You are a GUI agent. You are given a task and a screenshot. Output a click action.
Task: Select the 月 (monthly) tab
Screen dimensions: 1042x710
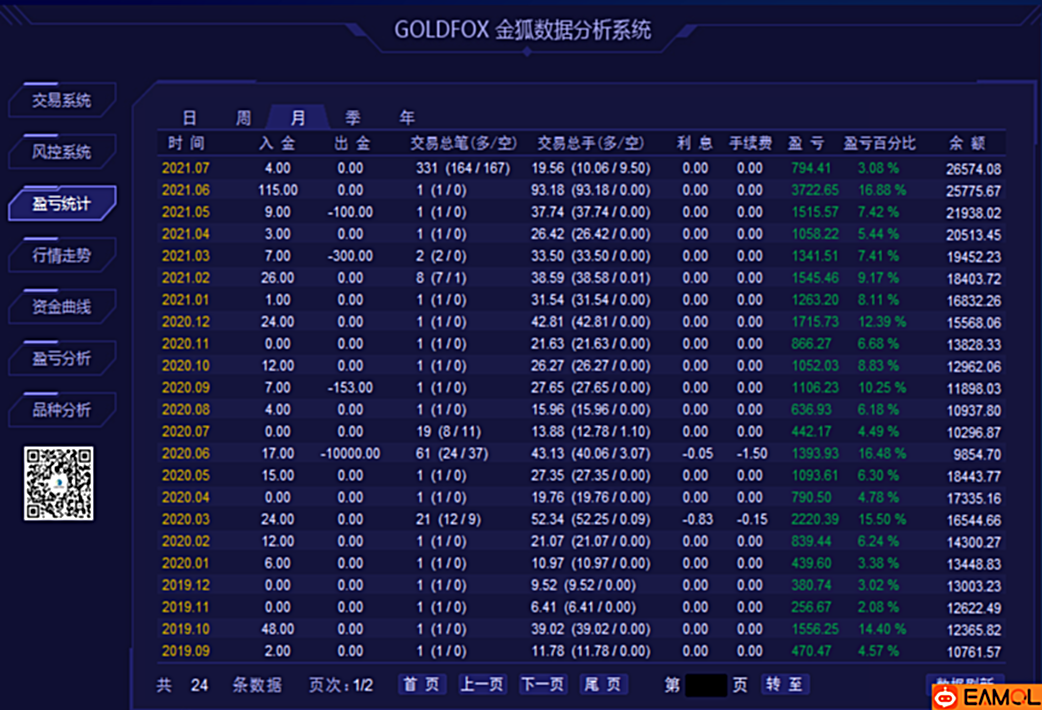point(298,117)
